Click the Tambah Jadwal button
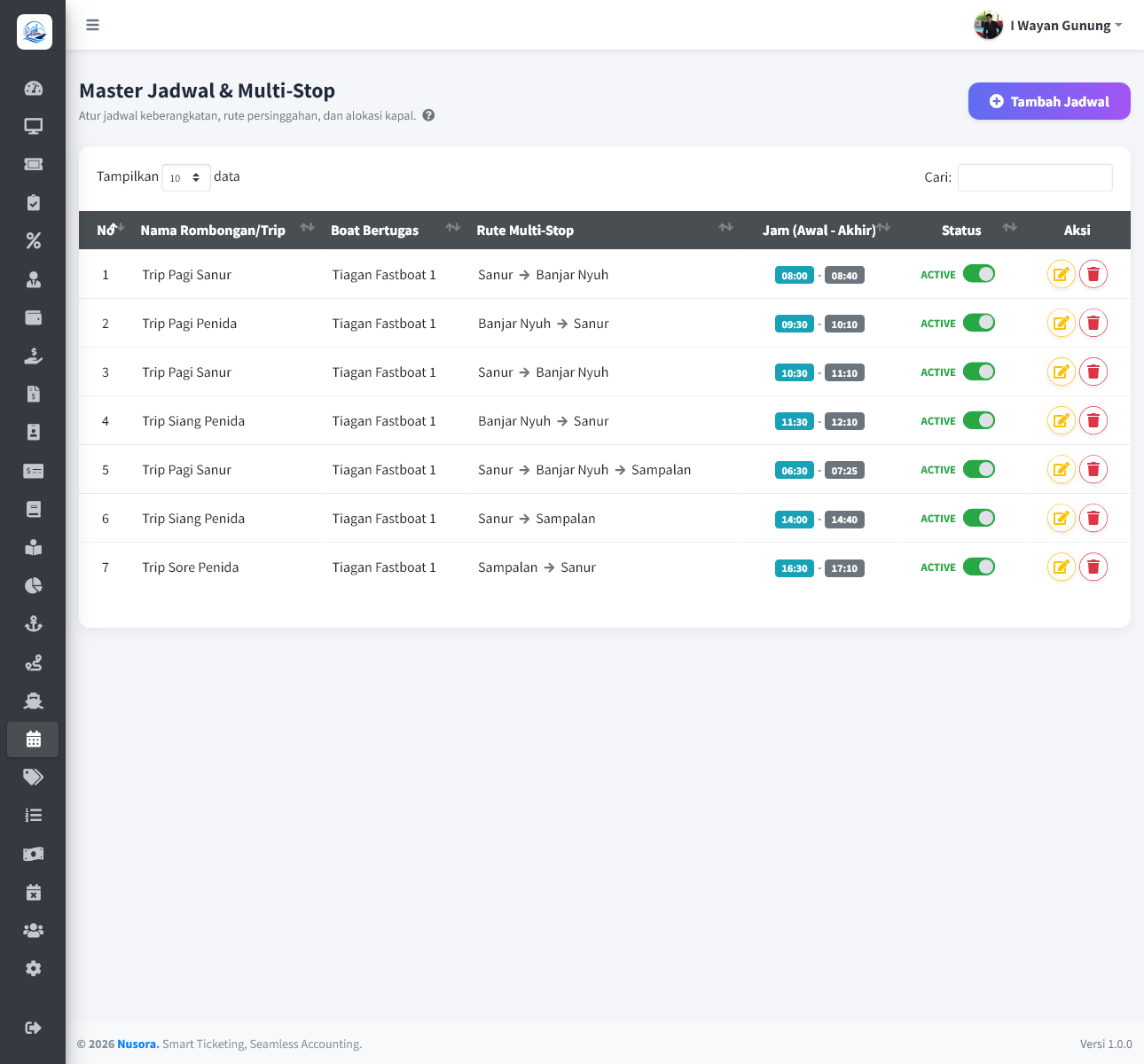1144x1064 pixels. point(1049,101)
